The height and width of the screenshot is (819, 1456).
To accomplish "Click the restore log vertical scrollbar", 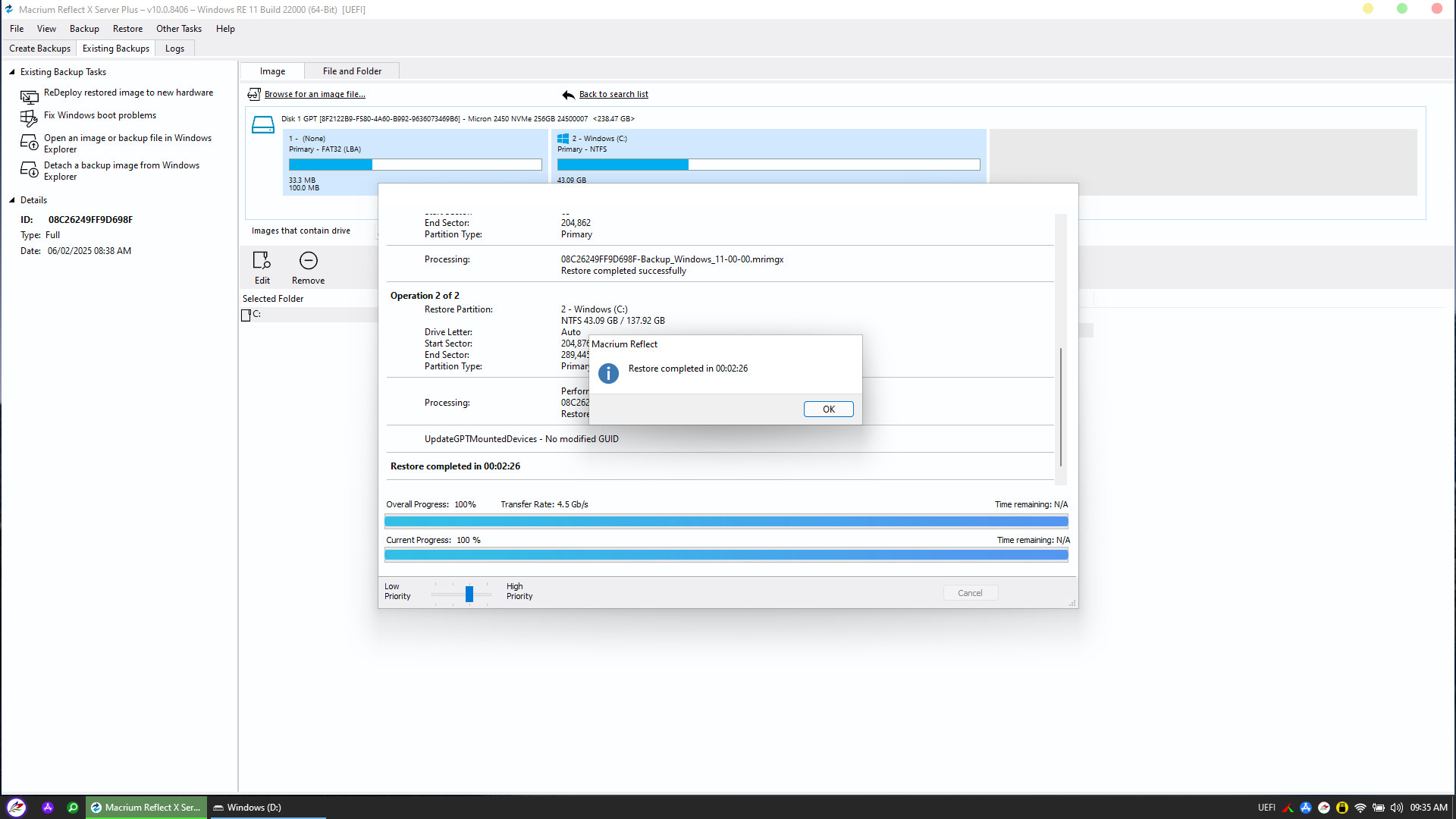I will click(1060, 406).
